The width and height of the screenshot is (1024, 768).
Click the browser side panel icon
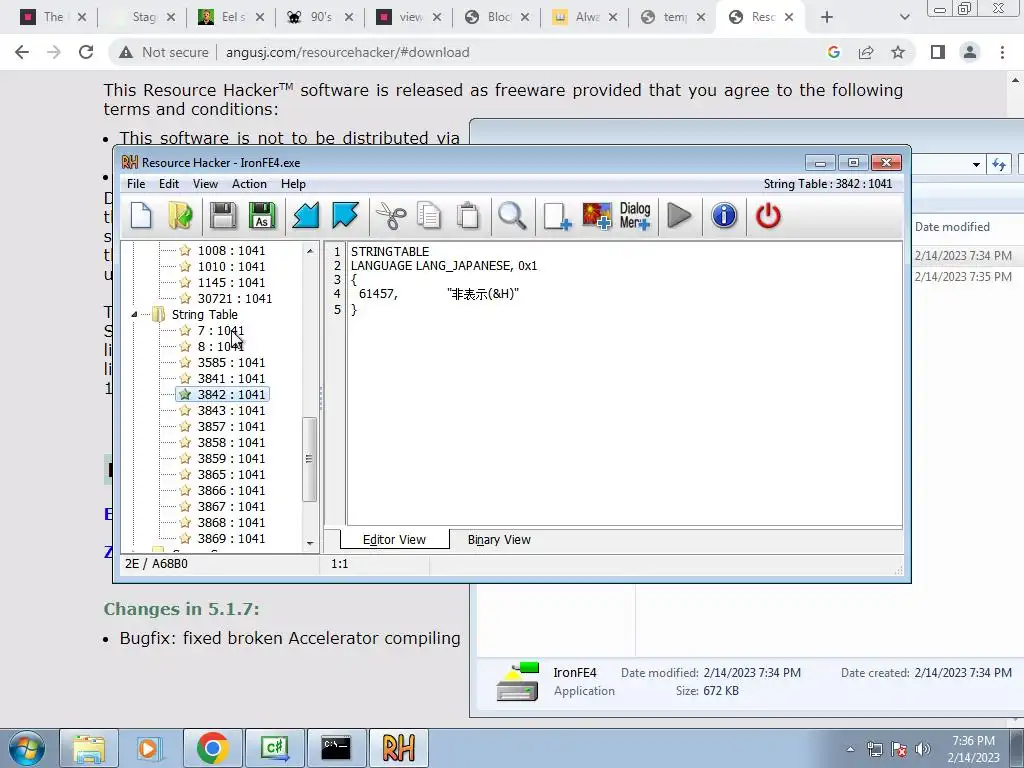[x=938, y=52]
